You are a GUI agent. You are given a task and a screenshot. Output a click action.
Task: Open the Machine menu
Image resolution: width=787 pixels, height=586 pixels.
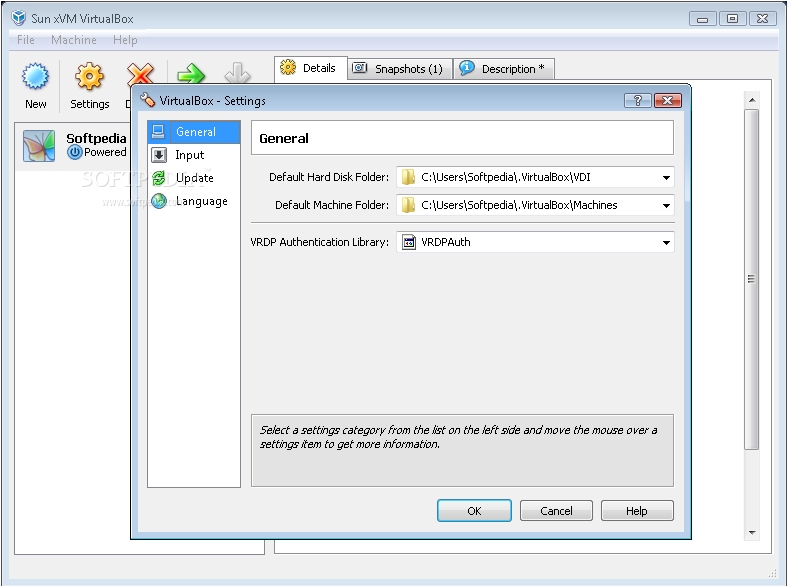74,40
